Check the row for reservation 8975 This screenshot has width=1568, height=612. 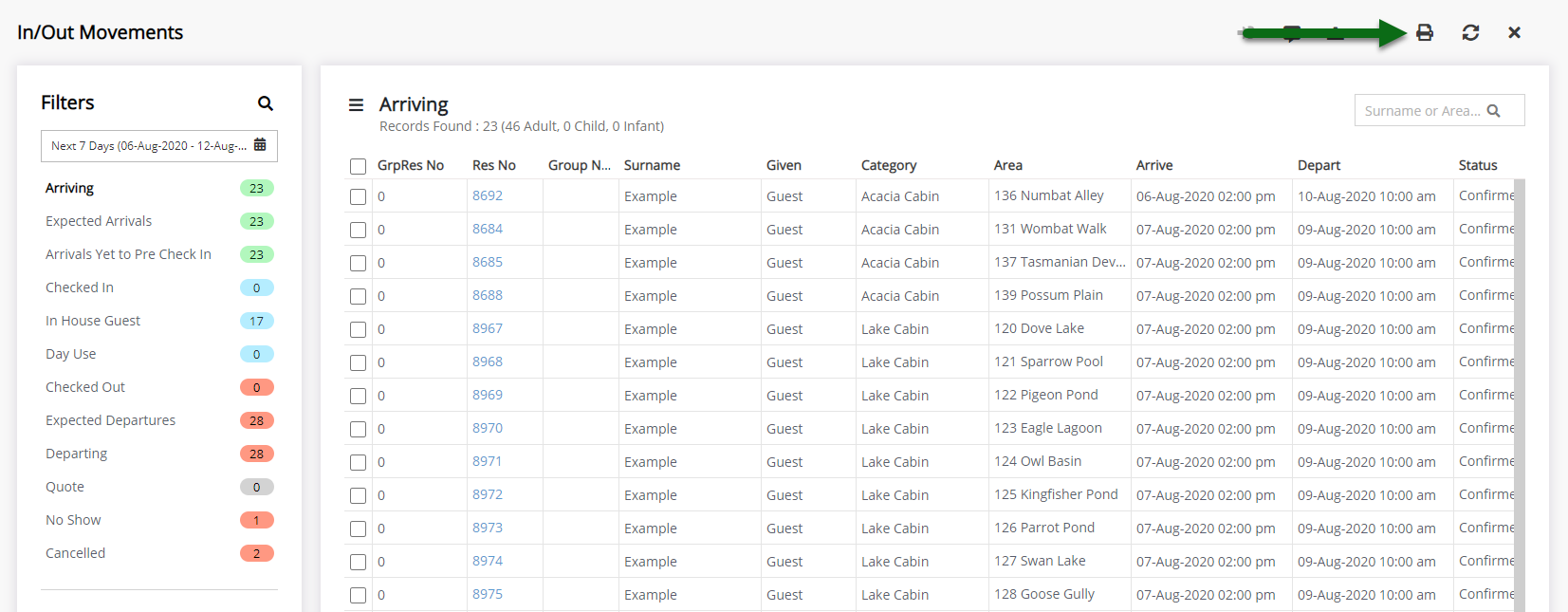coord(358,595)
